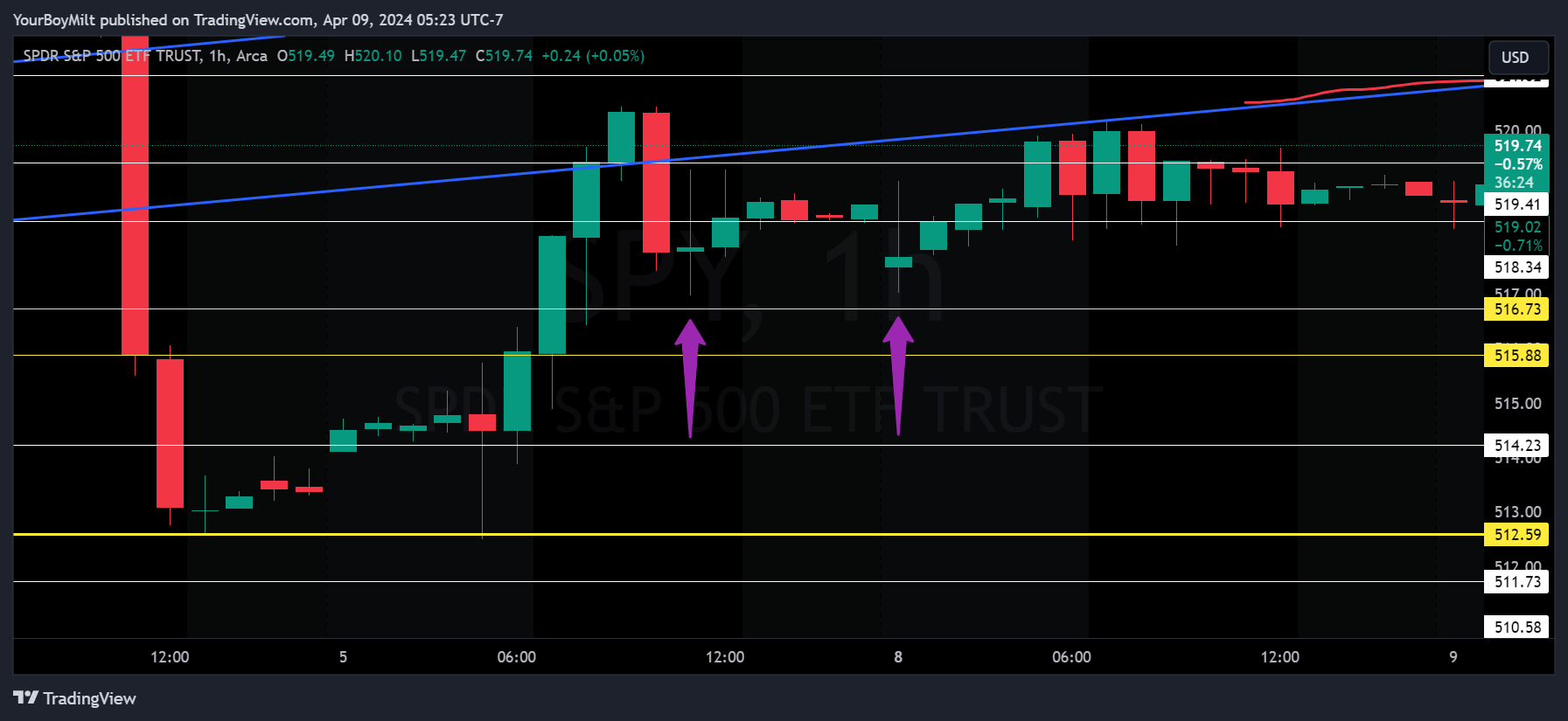Screen dimensions: 1568x721
Task: Click the 06:00 time label before day 8
Action: click(x=517, y=657)
